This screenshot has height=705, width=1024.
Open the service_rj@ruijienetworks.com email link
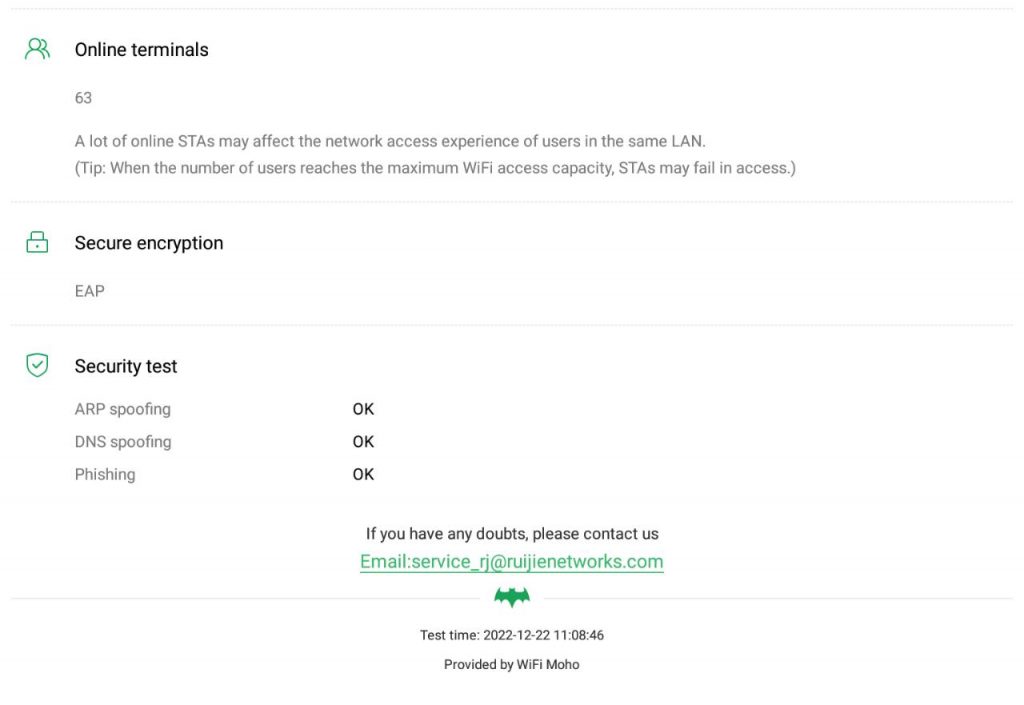(x=512, y=562)
